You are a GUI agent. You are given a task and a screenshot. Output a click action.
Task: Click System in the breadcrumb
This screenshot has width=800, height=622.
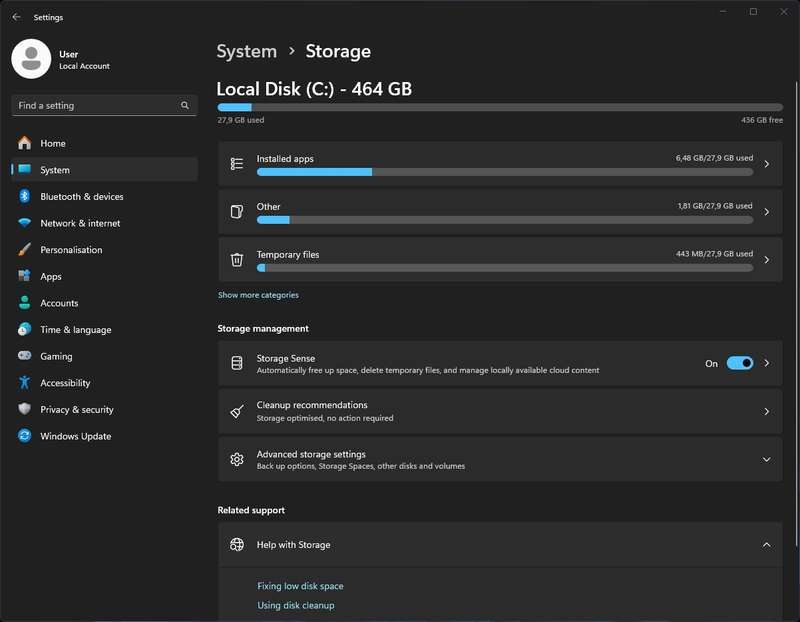pos(246,51)
